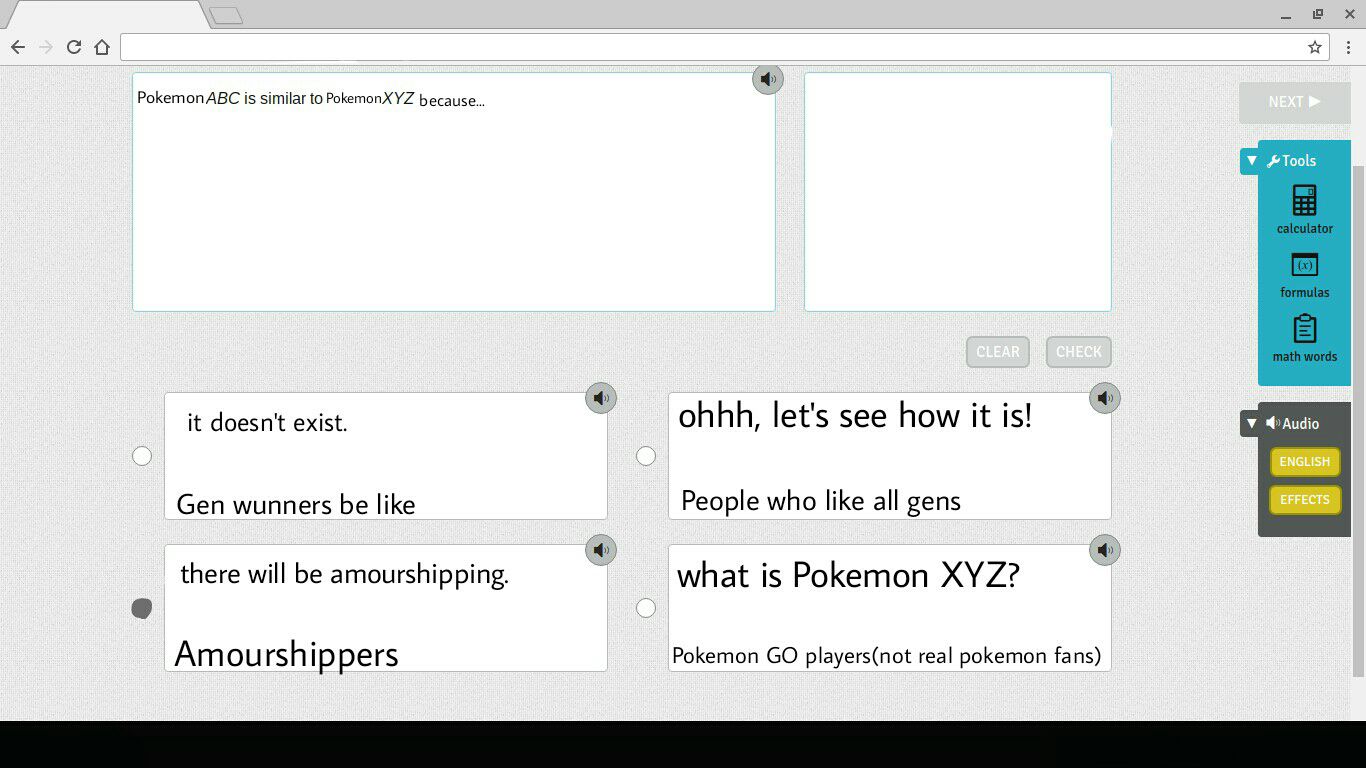Click the NEXT button
Image resolution: width=1366 pixels, height=768 pixels.
[1295, 102]
